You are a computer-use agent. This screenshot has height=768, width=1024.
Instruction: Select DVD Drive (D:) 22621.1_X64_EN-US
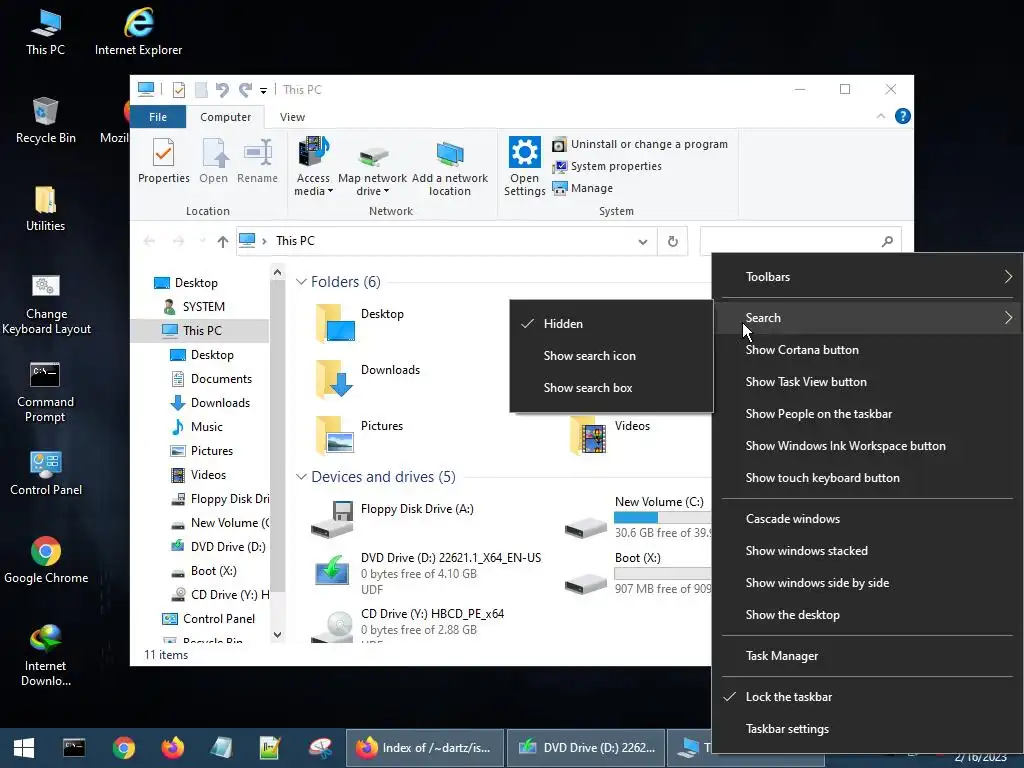426,573
